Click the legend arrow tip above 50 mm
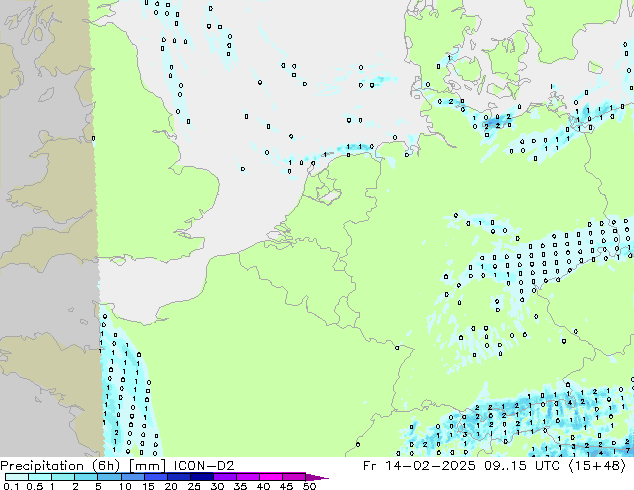 [317, 477]
